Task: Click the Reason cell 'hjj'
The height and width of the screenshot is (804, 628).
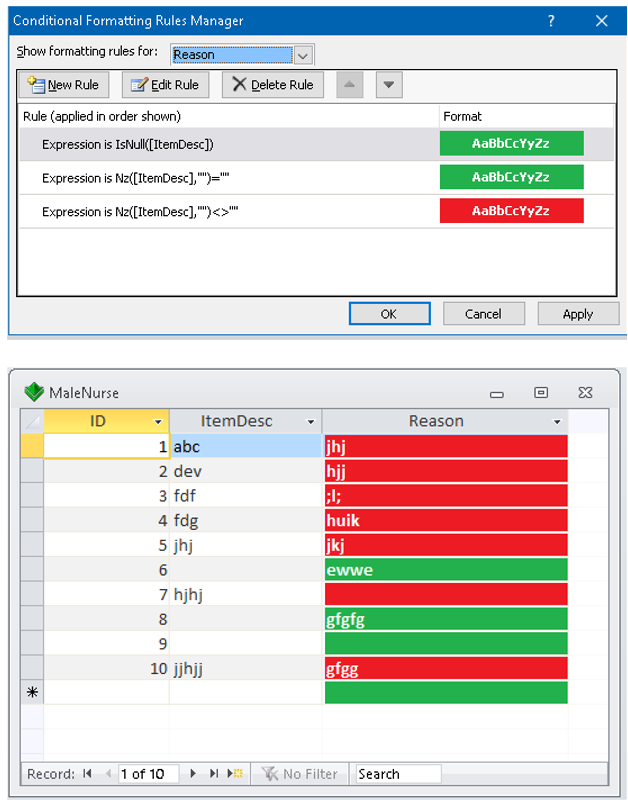Action: [x=446, y=471]
